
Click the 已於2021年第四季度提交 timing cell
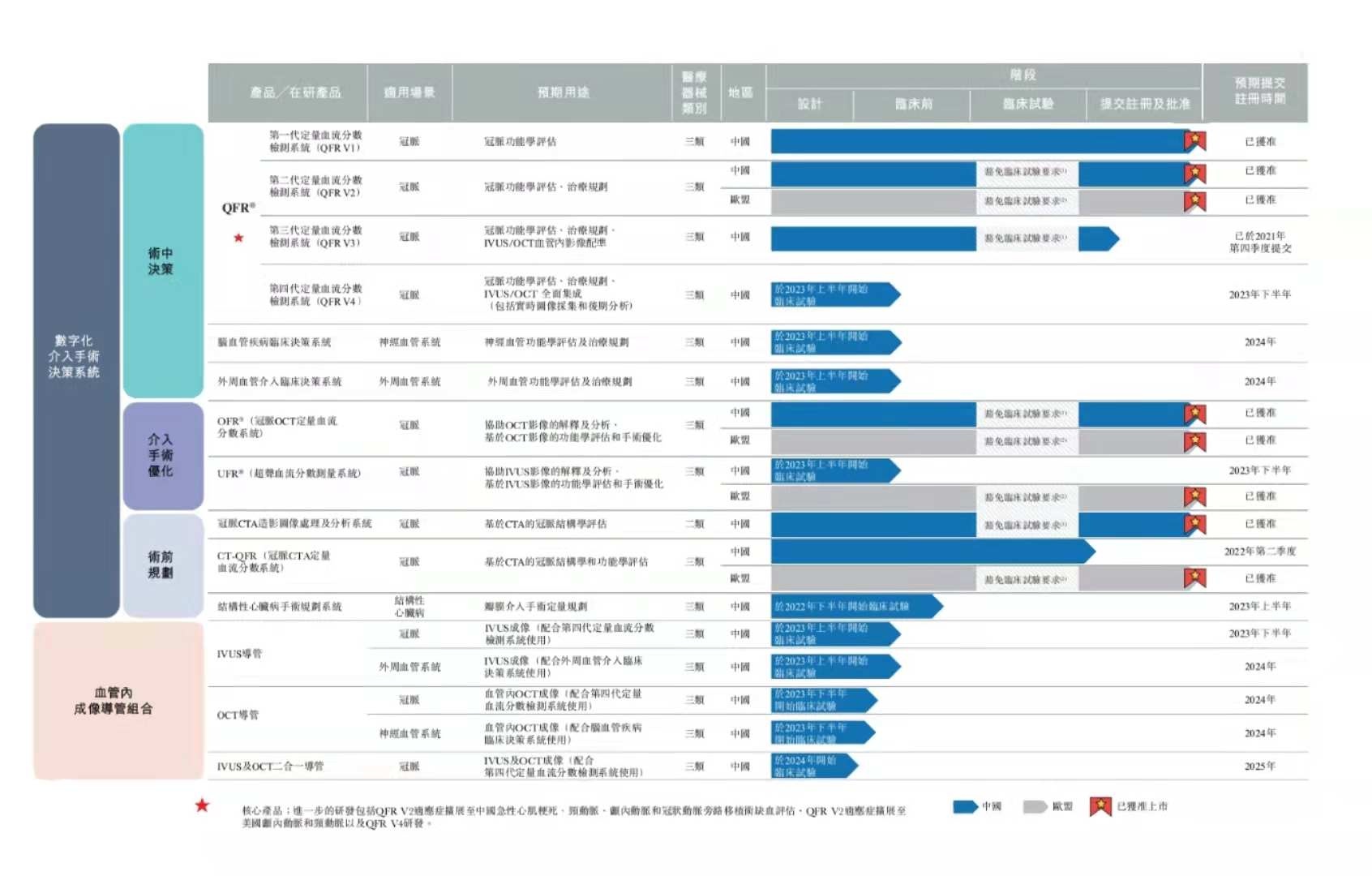tap(1260, 242)
